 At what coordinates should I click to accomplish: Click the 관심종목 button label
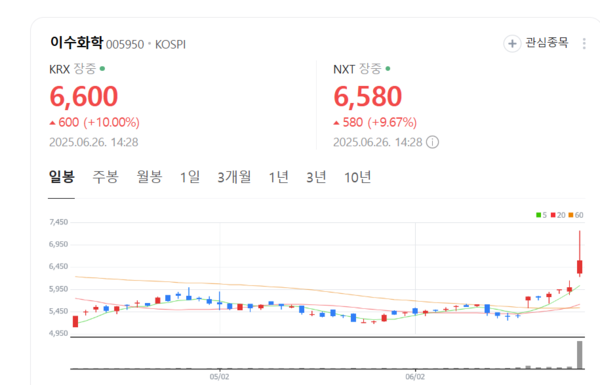547,42
